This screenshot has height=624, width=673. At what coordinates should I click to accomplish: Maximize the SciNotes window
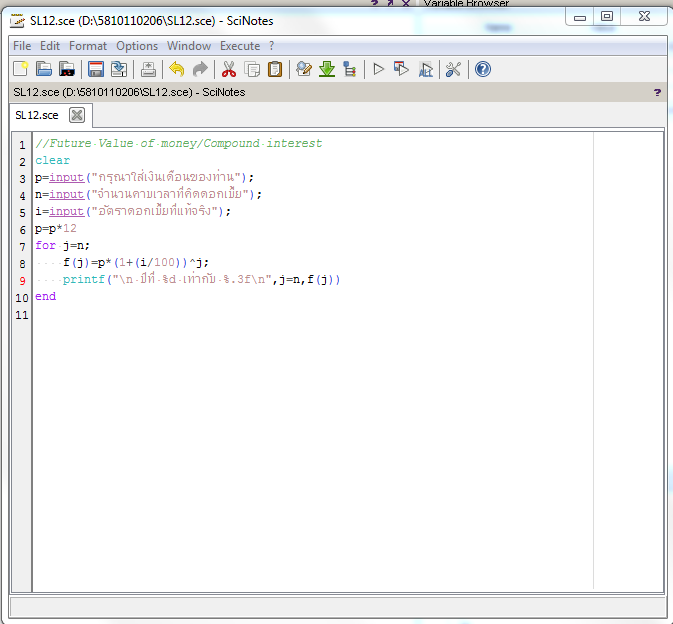click(x=607, y=17)
